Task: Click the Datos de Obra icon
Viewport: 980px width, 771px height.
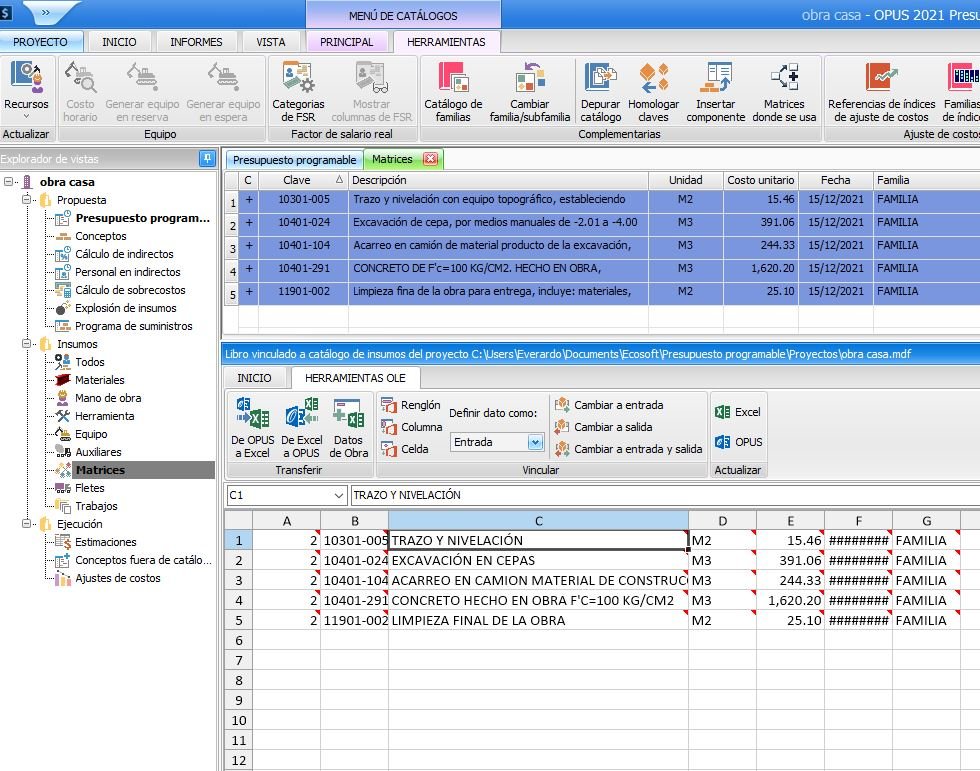Action: (x=348, y=427)
